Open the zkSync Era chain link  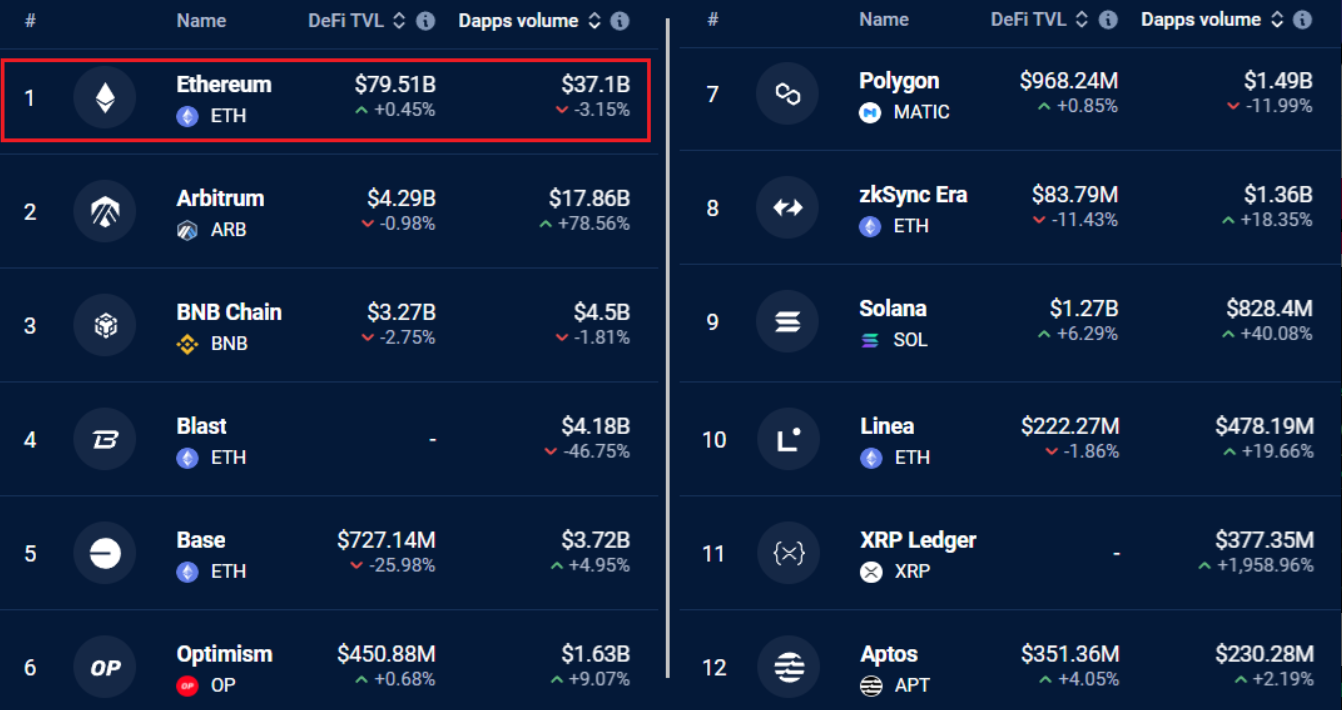(x=913, y=195)
